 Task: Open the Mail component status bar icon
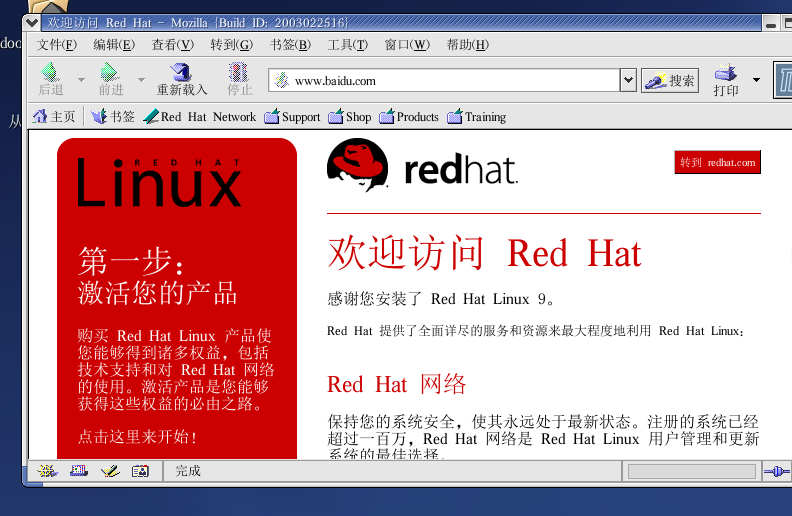79,471
